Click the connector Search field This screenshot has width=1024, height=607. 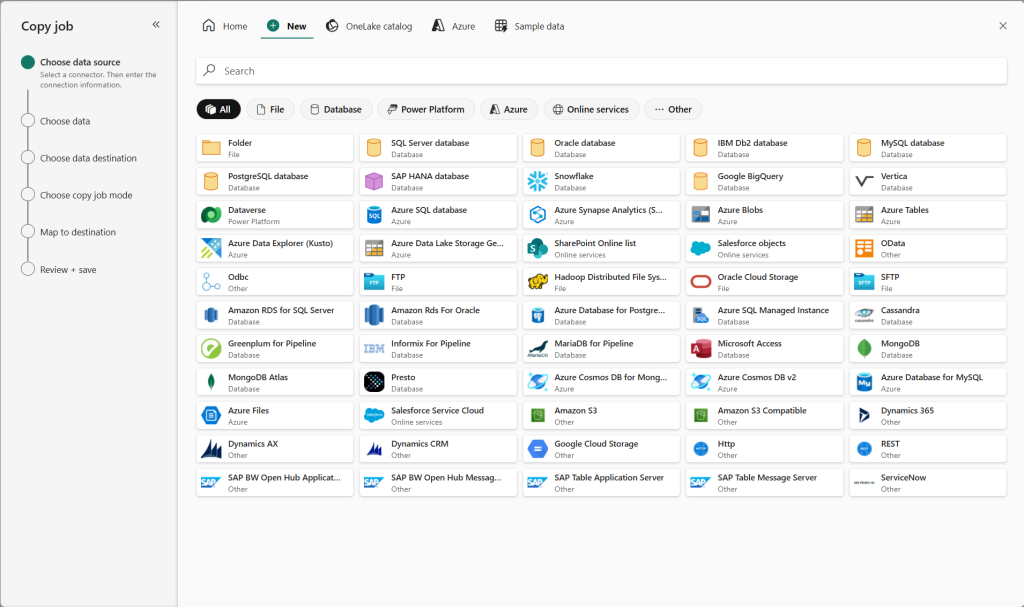[600, 71]
